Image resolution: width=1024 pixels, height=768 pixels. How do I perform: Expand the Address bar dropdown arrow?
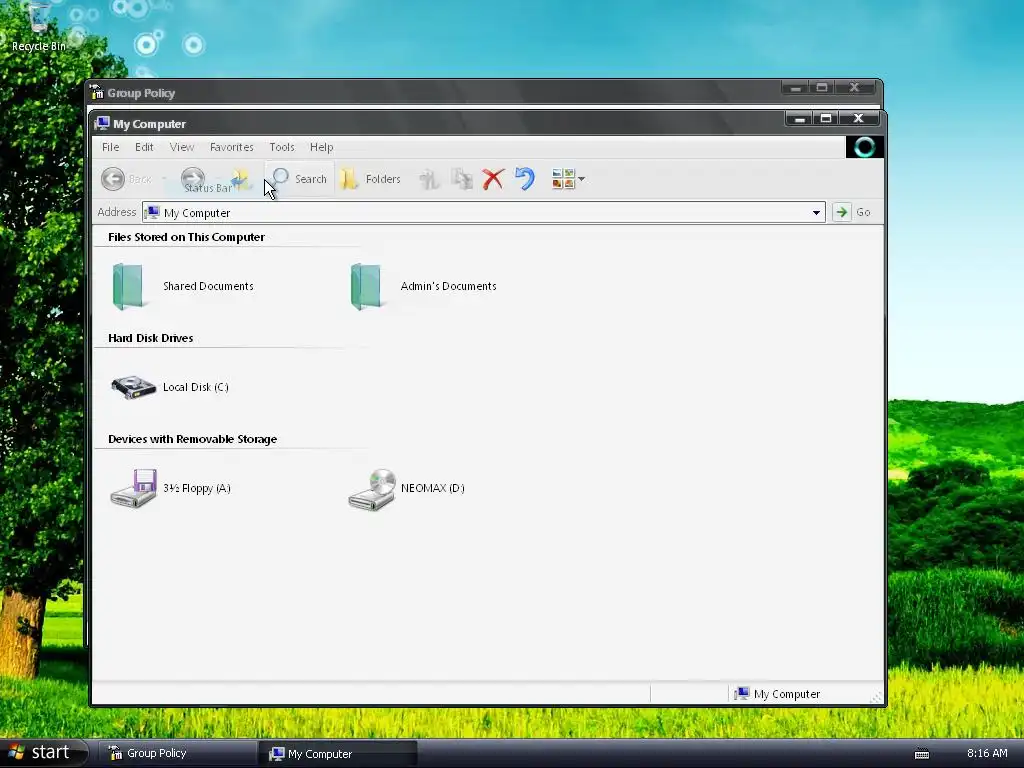816,212
